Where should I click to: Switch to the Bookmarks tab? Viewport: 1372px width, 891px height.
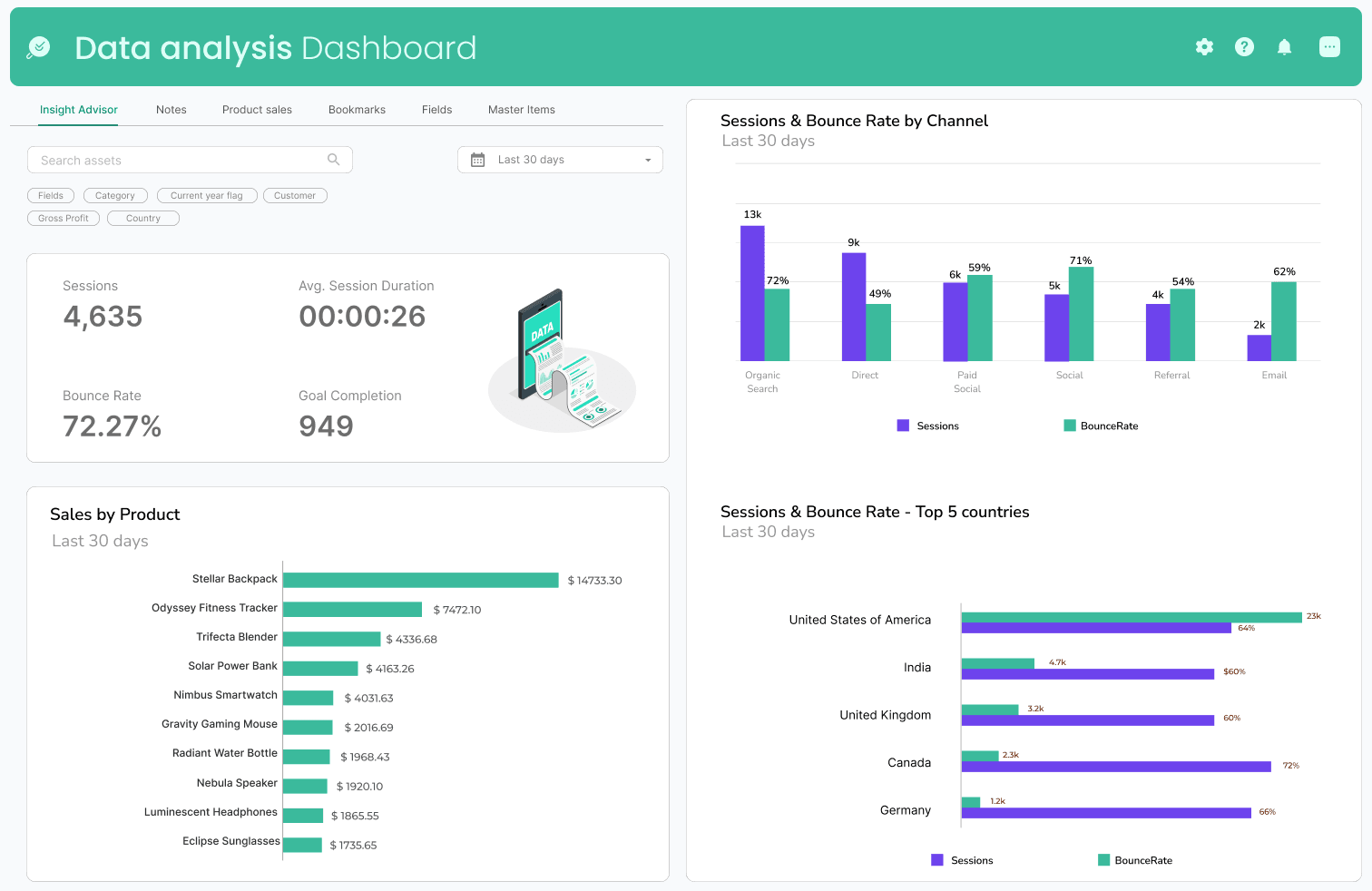357,109
